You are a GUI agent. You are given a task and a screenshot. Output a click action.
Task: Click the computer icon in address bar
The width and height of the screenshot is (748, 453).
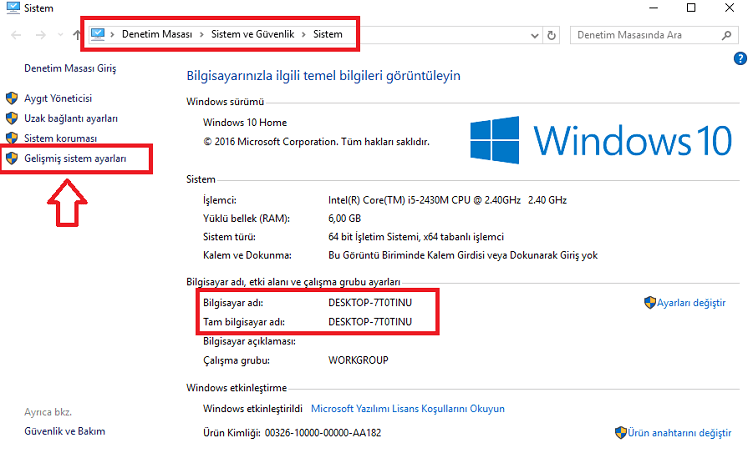click(x=97, y=34)
